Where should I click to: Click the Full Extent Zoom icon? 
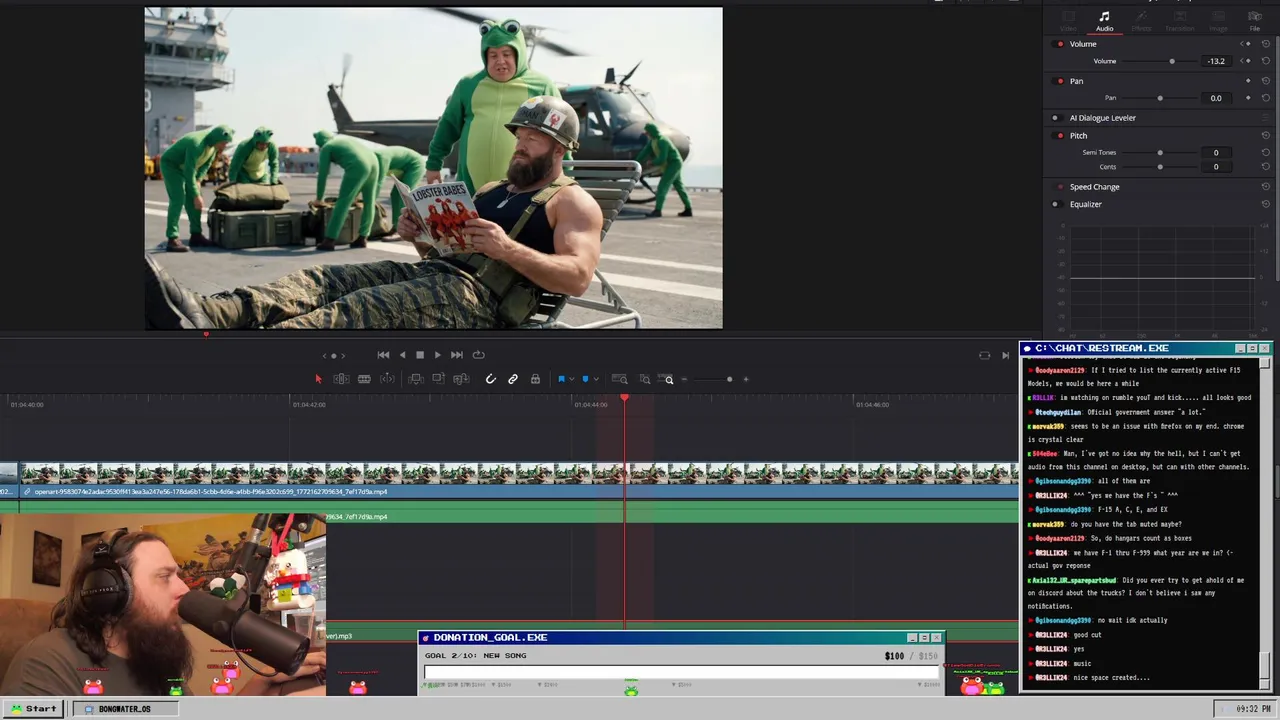point(620,379)
